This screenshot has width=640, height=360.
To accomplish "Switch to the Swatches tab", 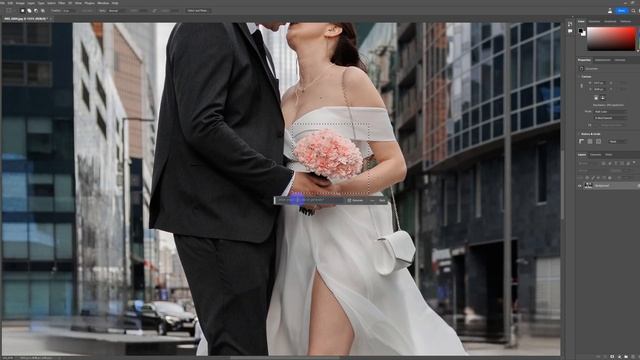I will 594,22.
